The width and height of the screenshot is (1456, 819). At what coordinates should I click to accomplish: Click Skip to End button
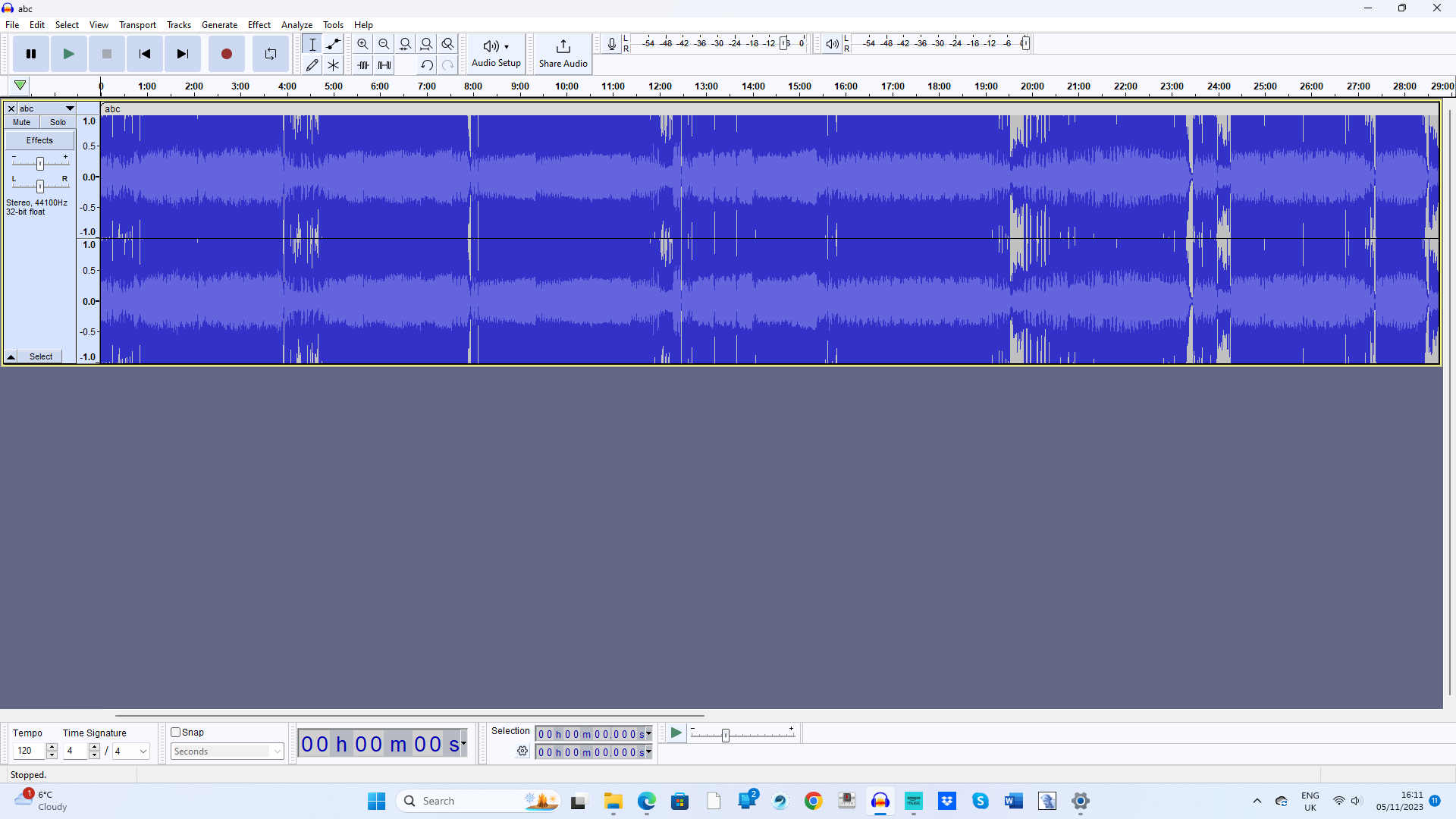pyautogui.click(x=182, y=54)
